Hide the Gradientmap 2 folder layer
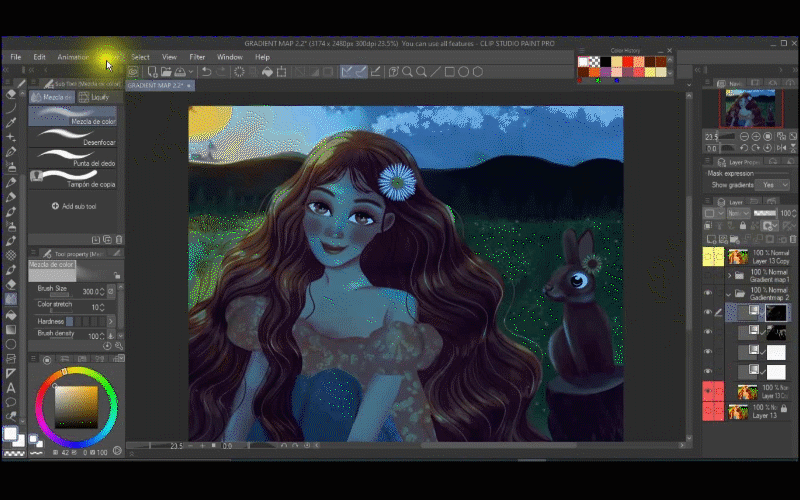 708,293
